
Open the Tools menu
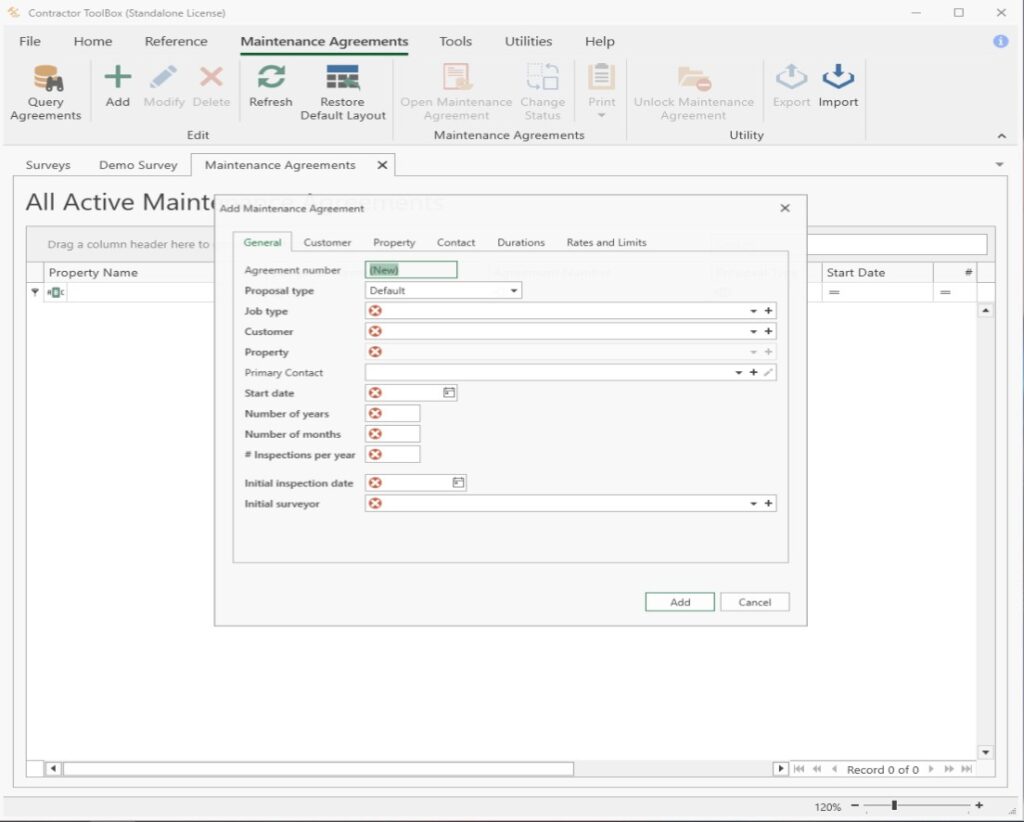(x=455, y=41)
